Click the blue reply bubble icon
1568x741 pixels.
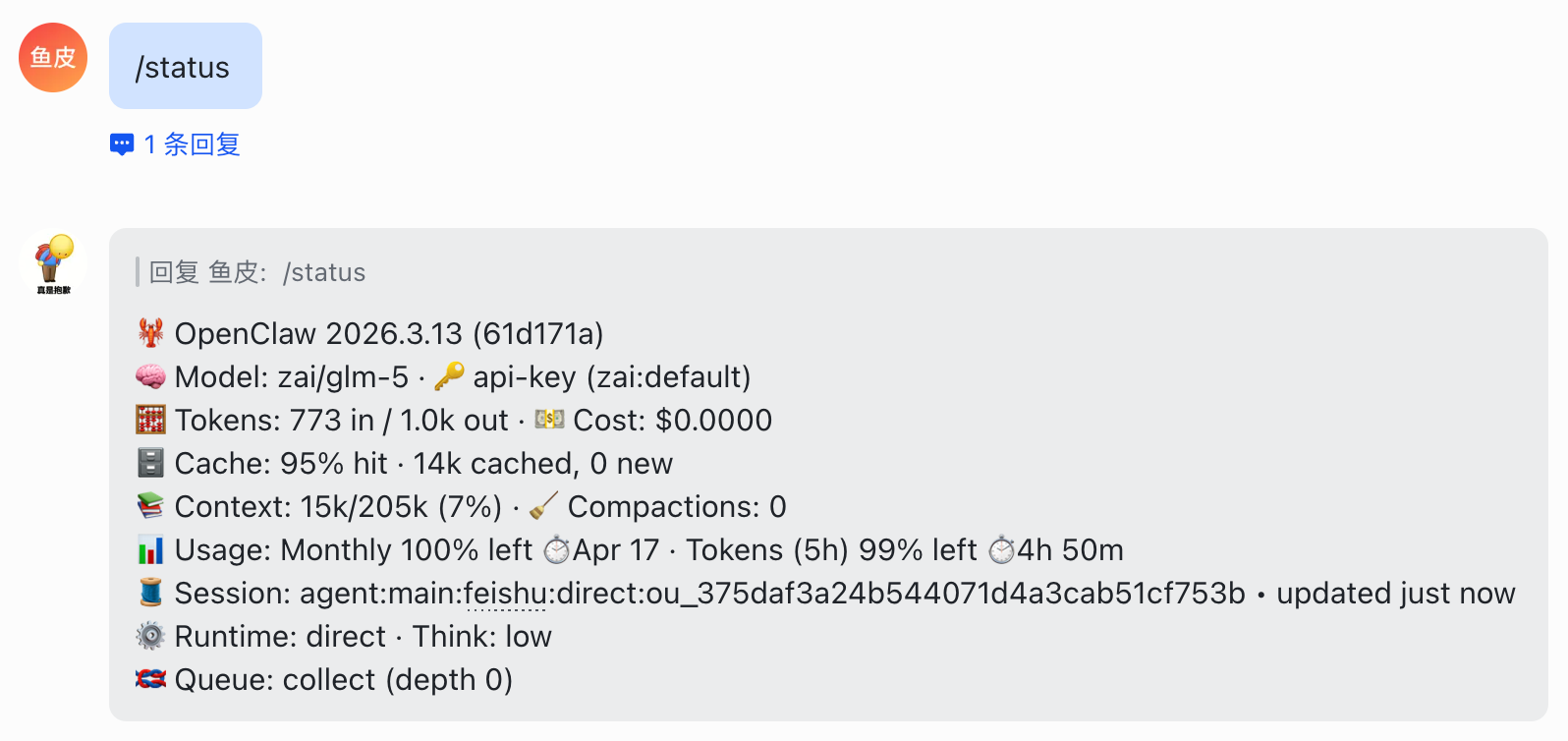pos(122,145)
